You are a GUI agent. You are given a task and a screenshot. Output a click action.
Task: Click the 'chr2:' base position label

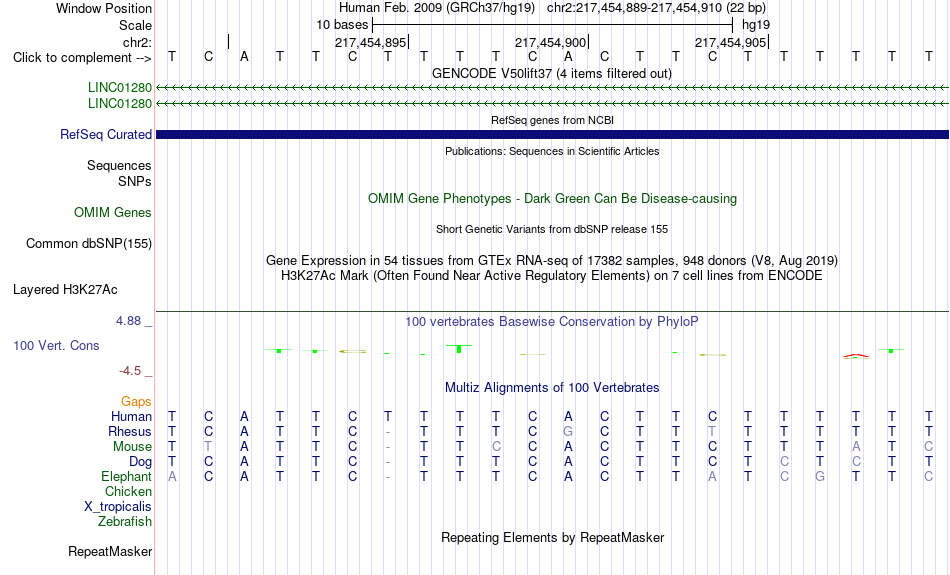click(137, 42)
